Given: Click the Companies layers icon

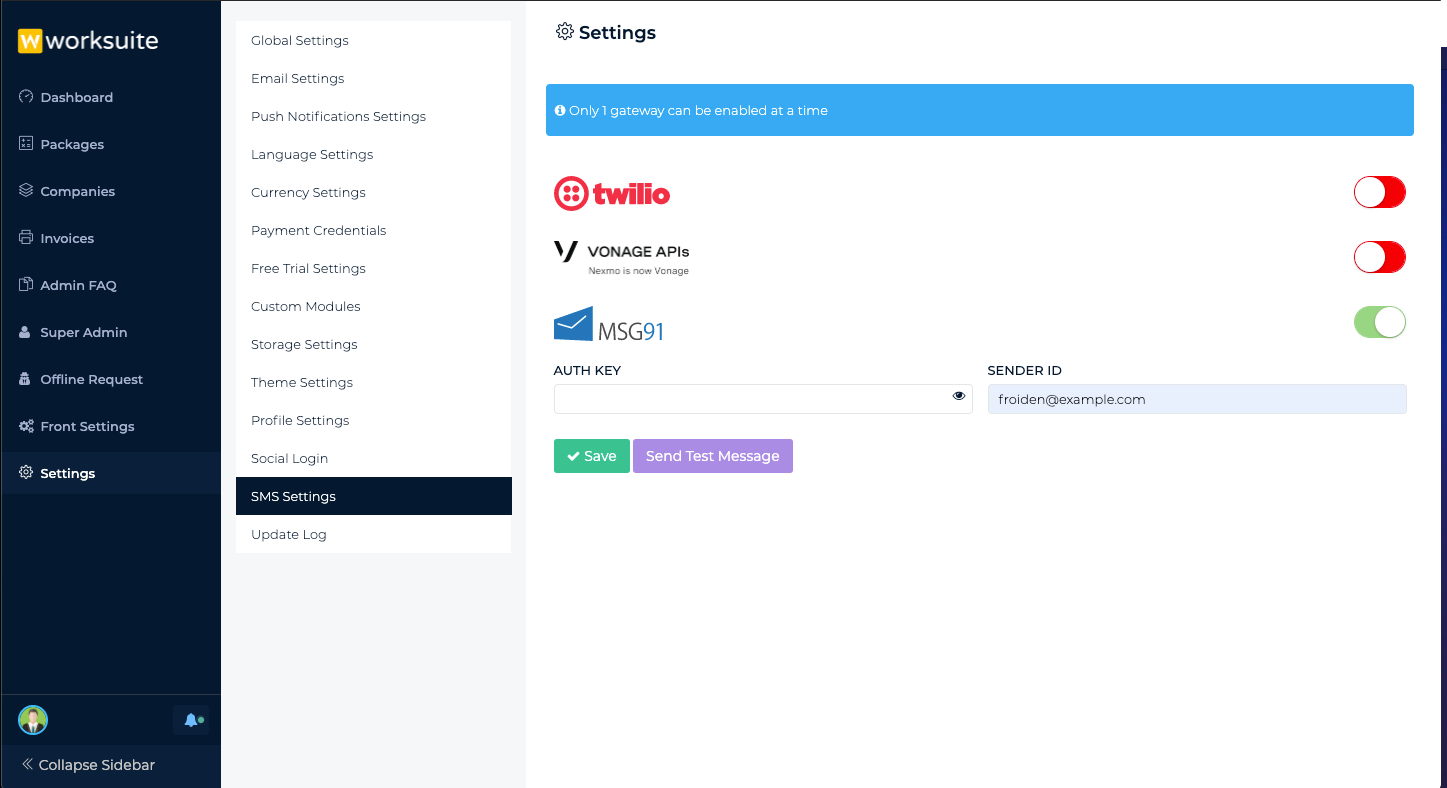Looking at the screenshot, I should click(x=26, y=191).
